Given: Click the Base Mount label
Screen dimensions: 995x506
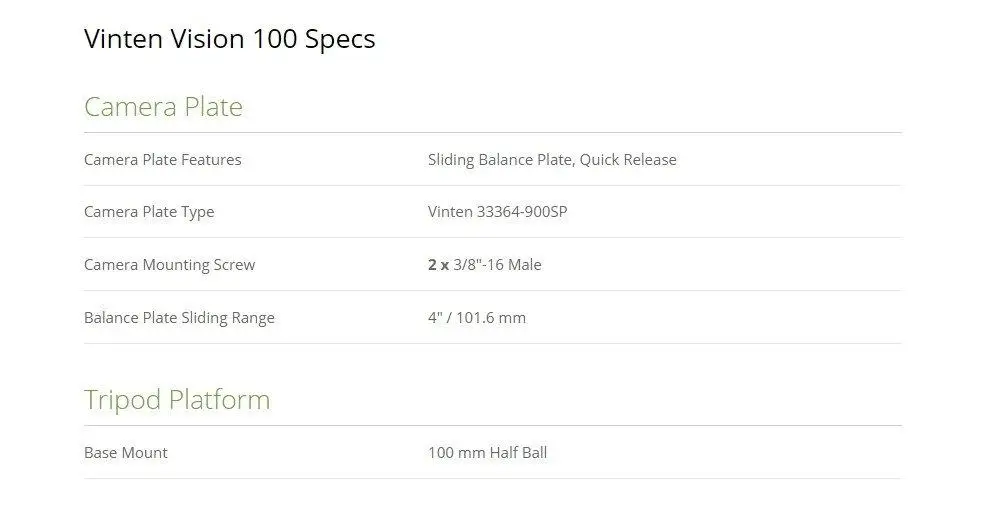Looking at the screenshot, I should (x=126, y=453).
